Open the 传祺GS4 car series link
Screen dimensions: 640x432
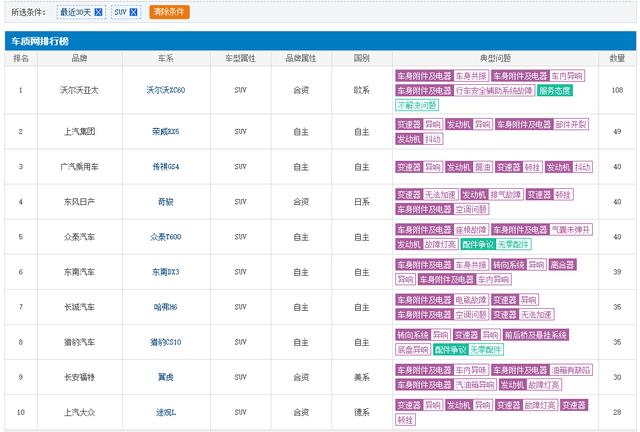click(166, 167)
